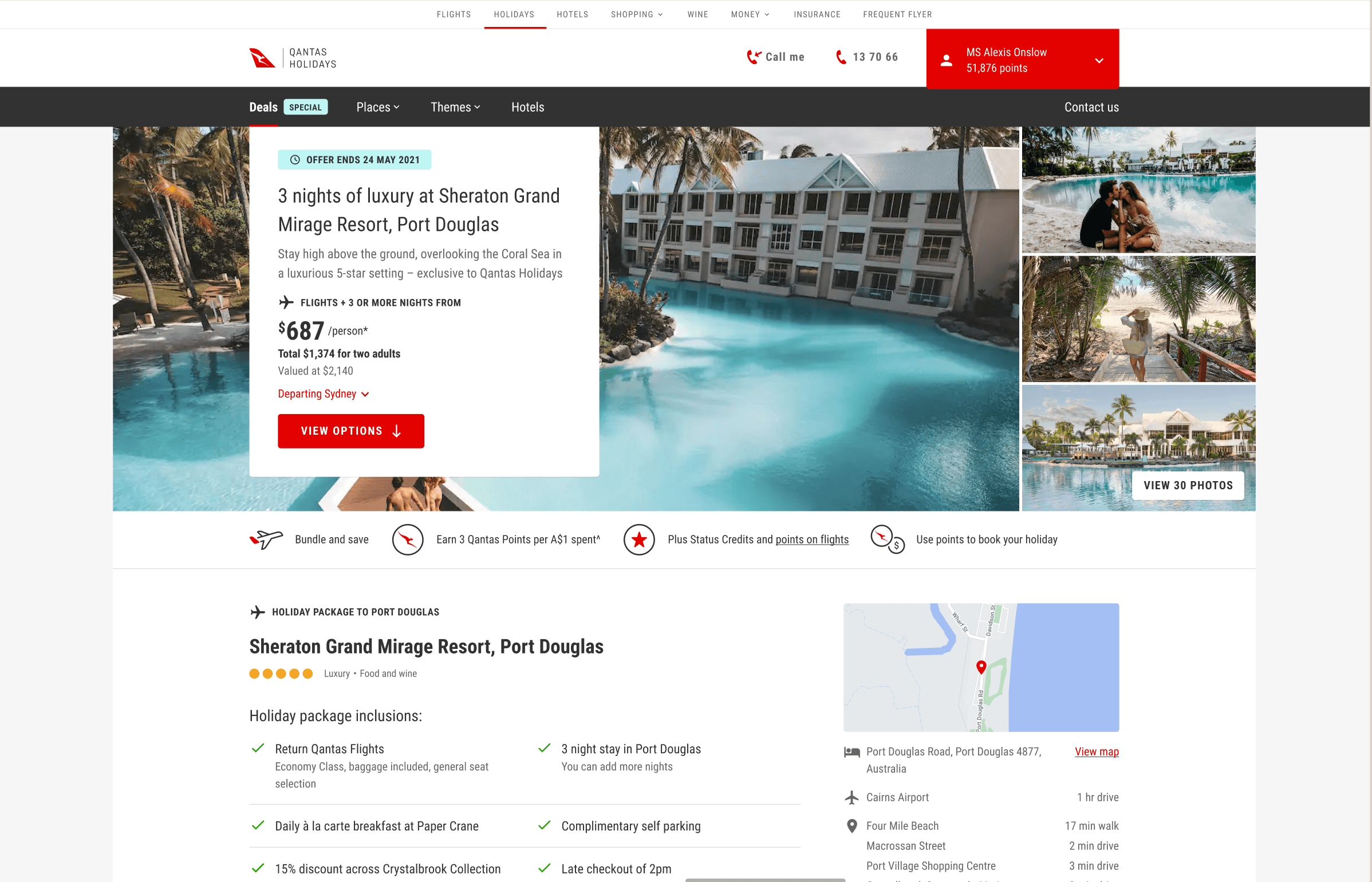The image size is (1372, 882).
Task: Click the 13 70 66 phone icon
Action: pyautogui.click(x=841, y=57)
